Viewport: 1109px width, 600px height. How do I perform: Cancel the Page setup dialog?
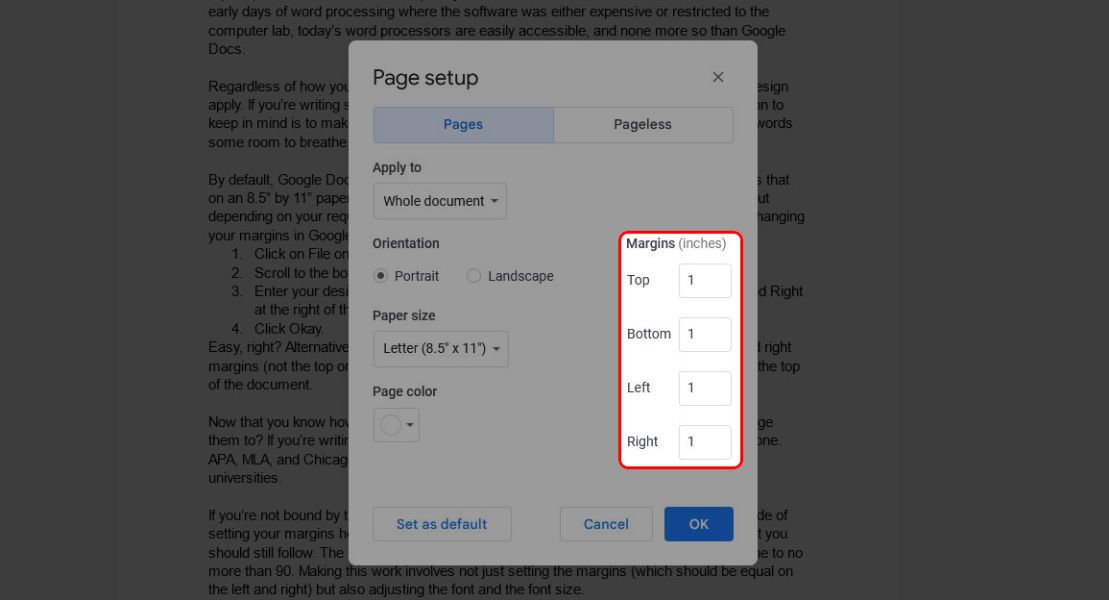[606, 524]
